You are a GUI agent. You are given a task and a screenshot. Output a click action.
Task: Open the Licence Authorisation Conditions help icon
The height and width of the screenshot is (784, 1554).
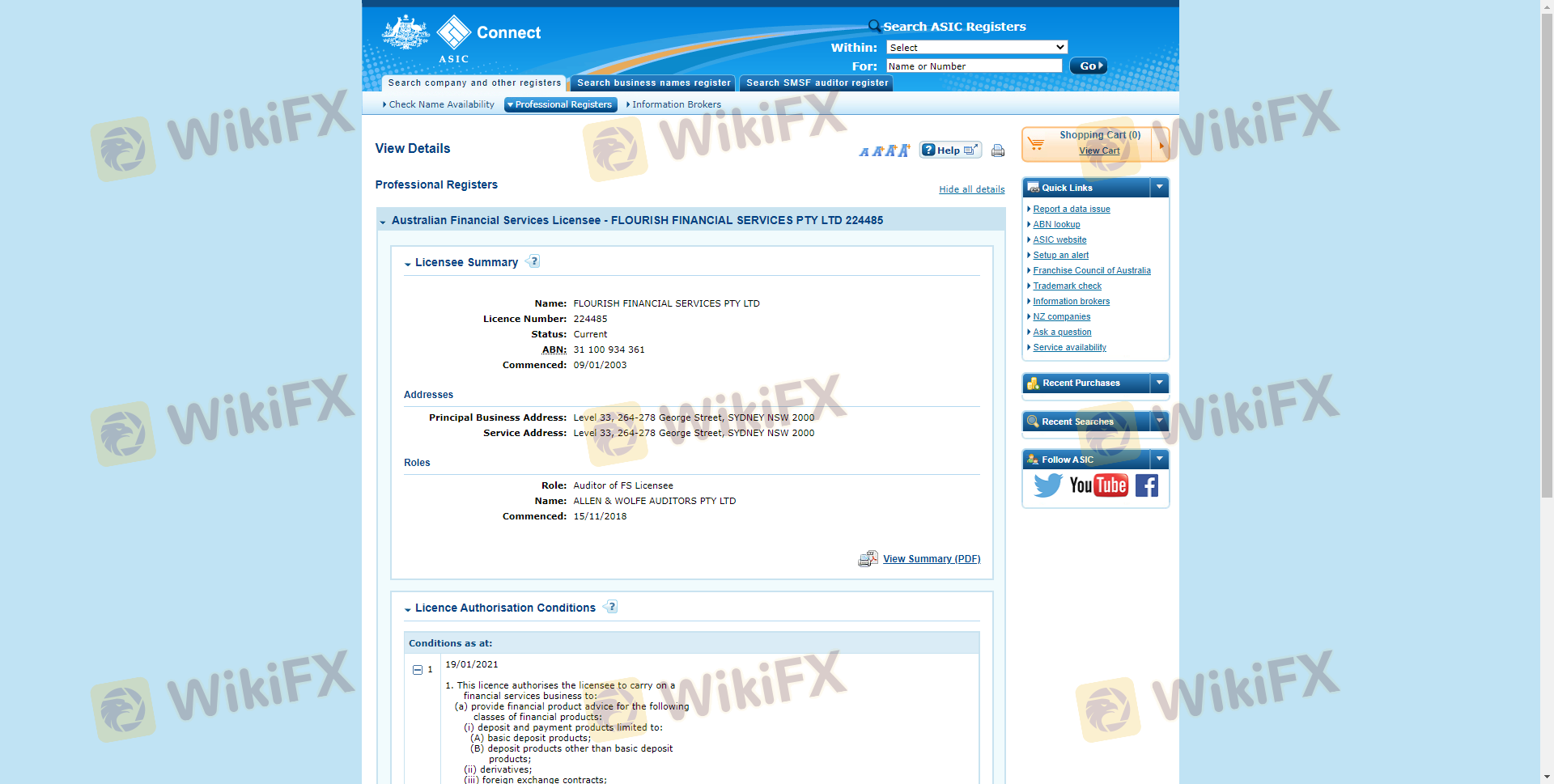click(x=610, y=607)
